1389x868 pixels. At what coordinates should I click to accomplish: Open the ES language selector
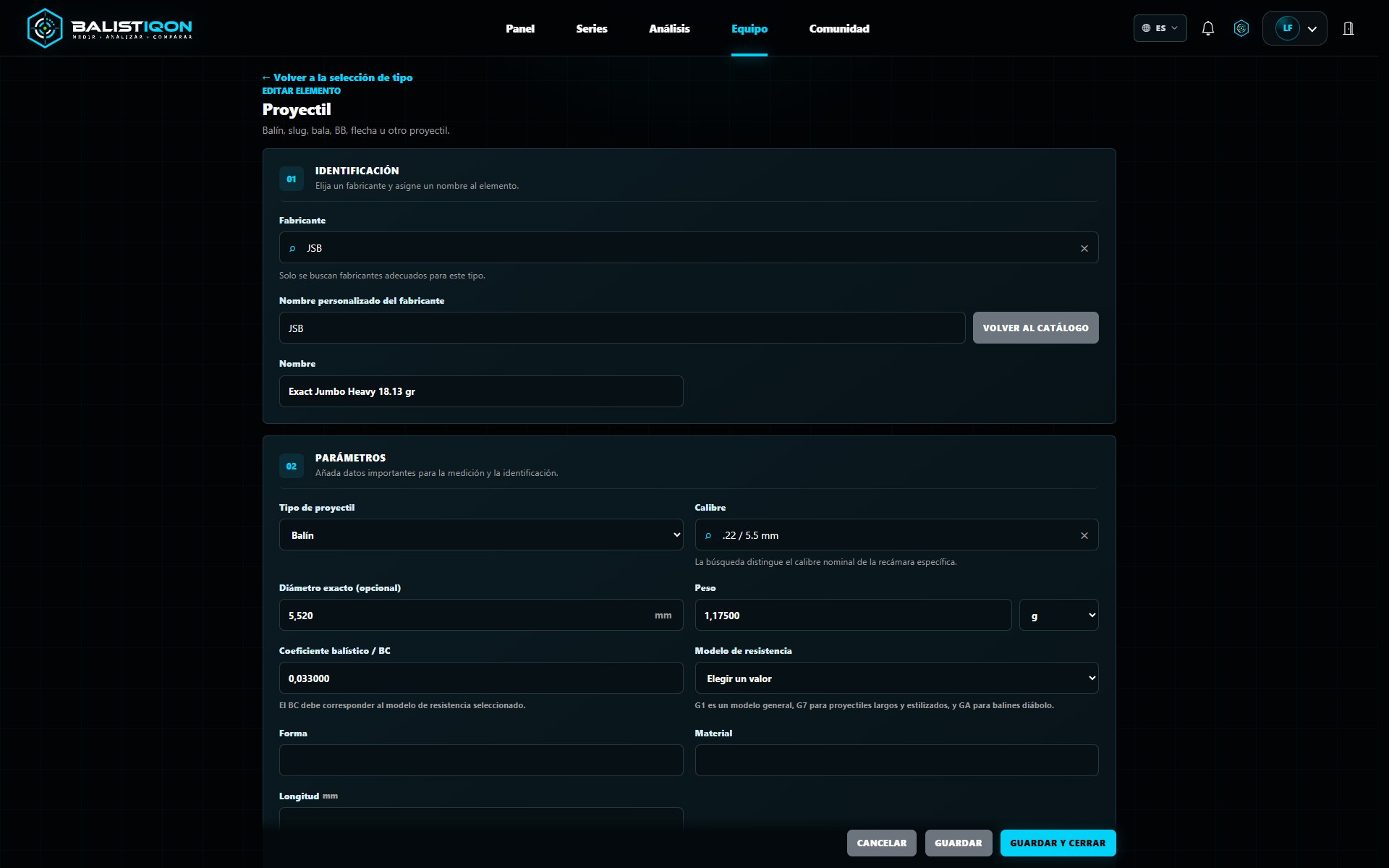coord(1160,28)
